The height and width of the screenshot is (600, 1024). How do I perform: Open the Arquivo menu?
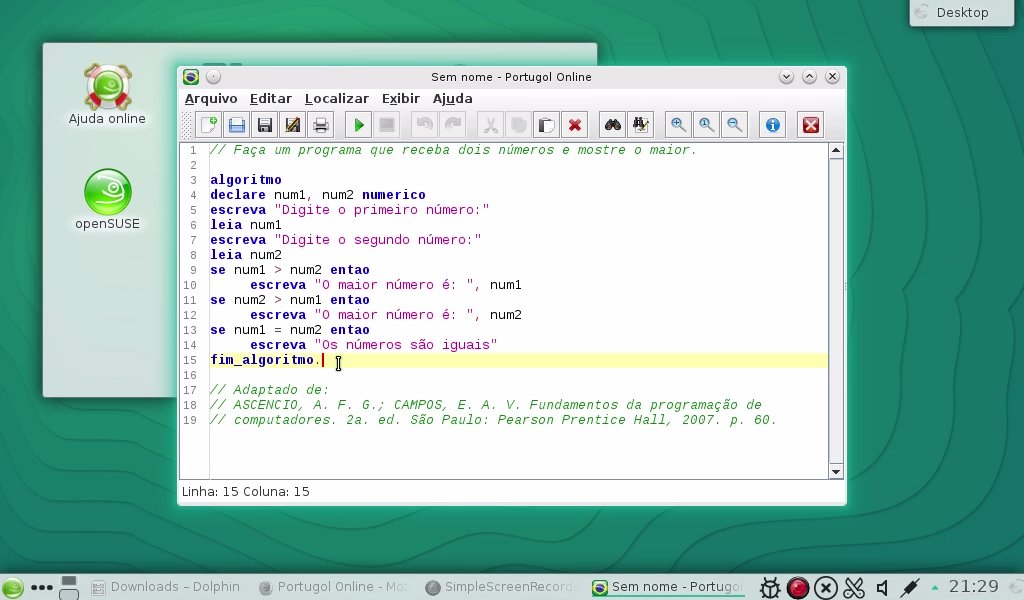click(x=211, y=99)
